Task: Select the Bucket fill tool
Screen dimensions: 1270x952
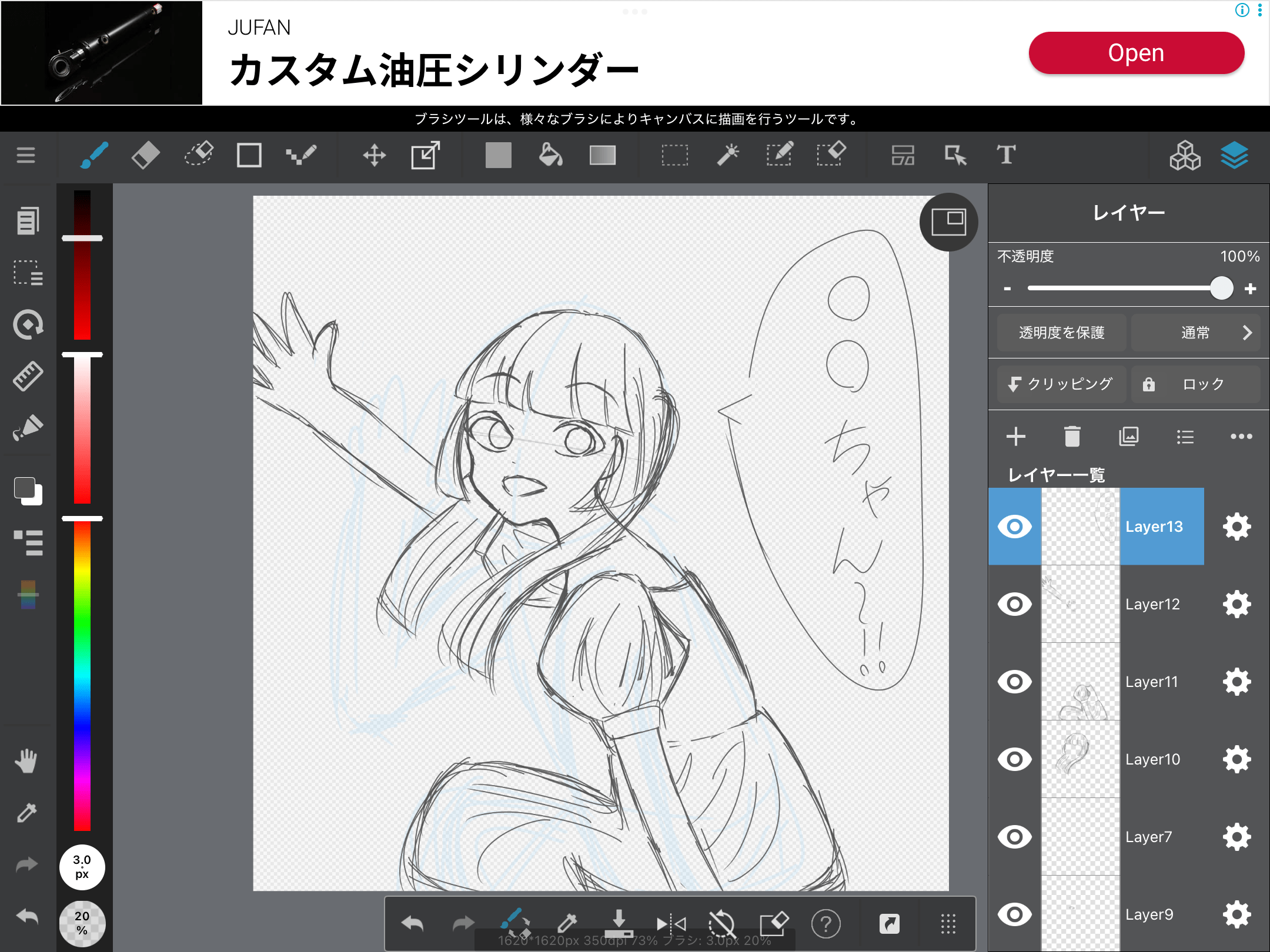Action: pos(550,156)
